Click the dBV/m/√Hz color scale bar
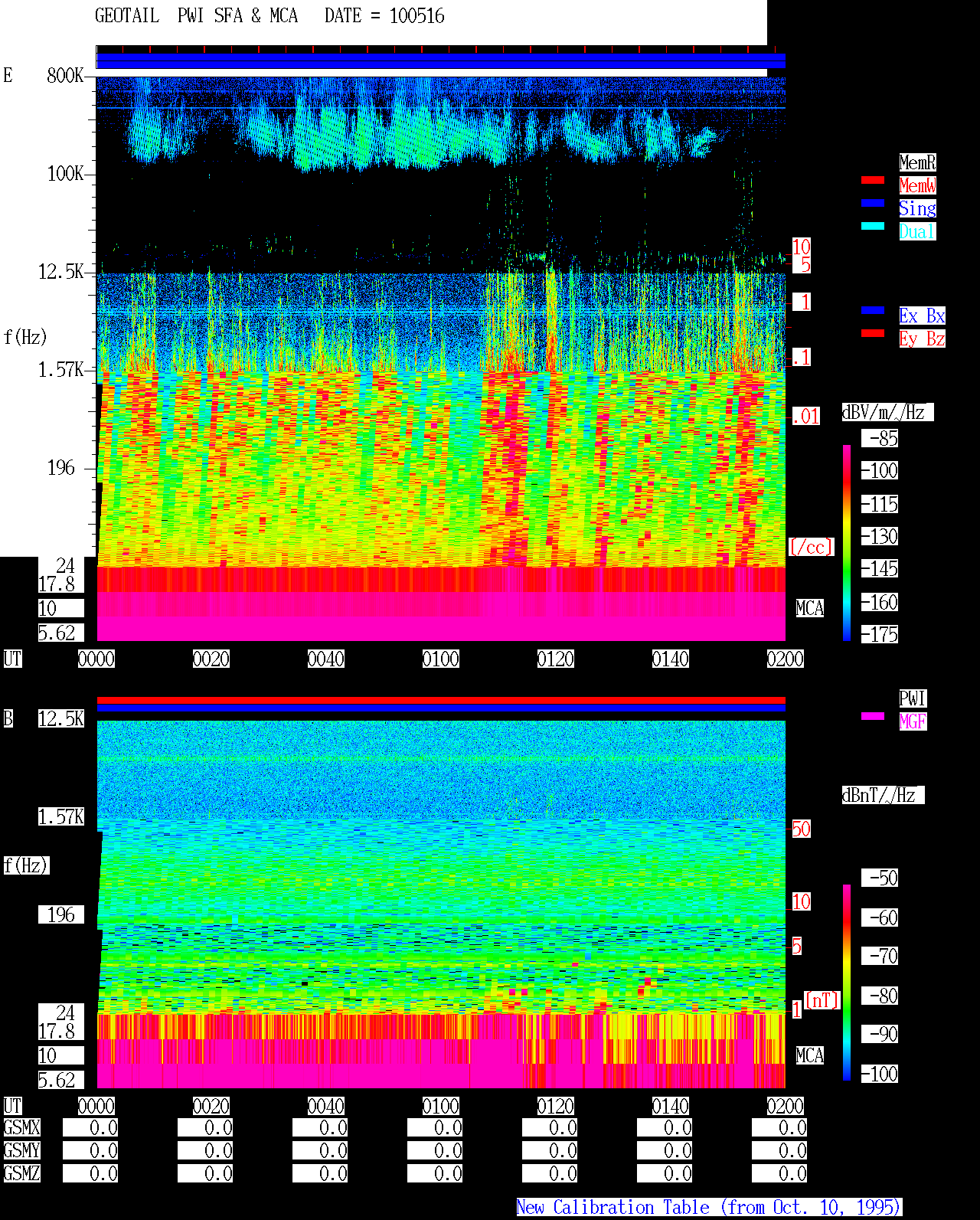The image size is (980, 1220). pyautogui.click(x=847, y=543)
